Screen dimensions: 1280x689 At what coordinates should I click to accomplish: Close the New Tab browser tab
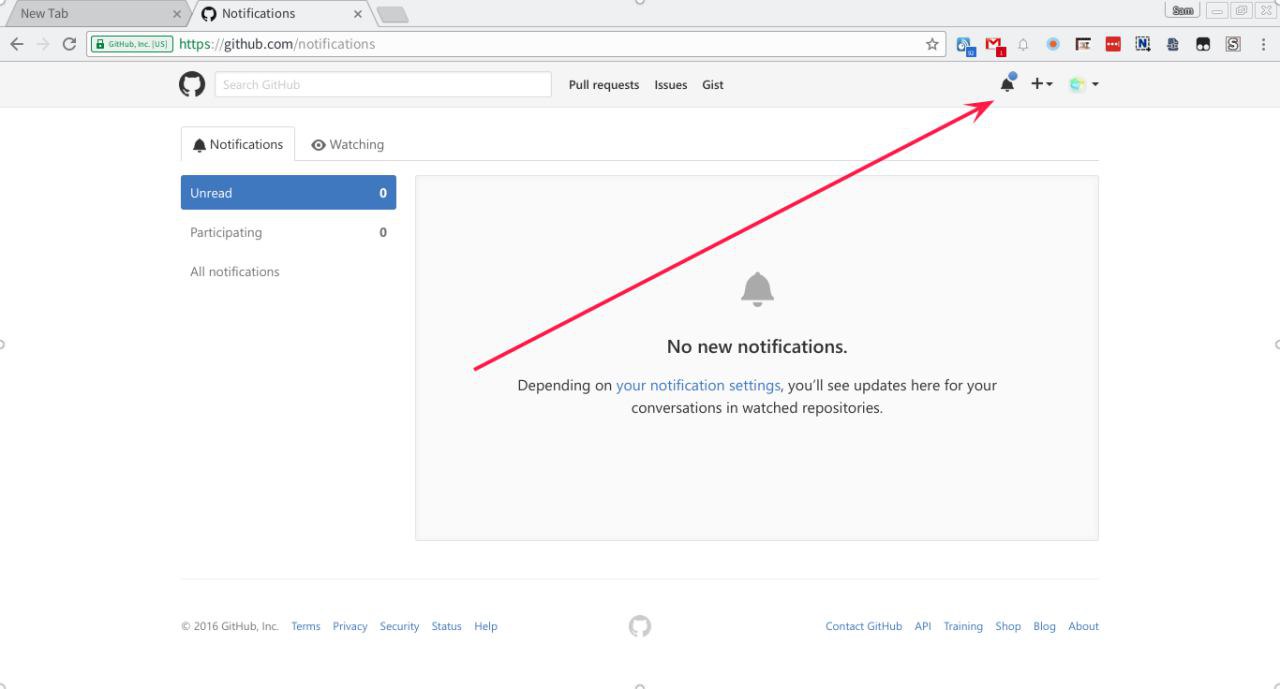[177, 14]
